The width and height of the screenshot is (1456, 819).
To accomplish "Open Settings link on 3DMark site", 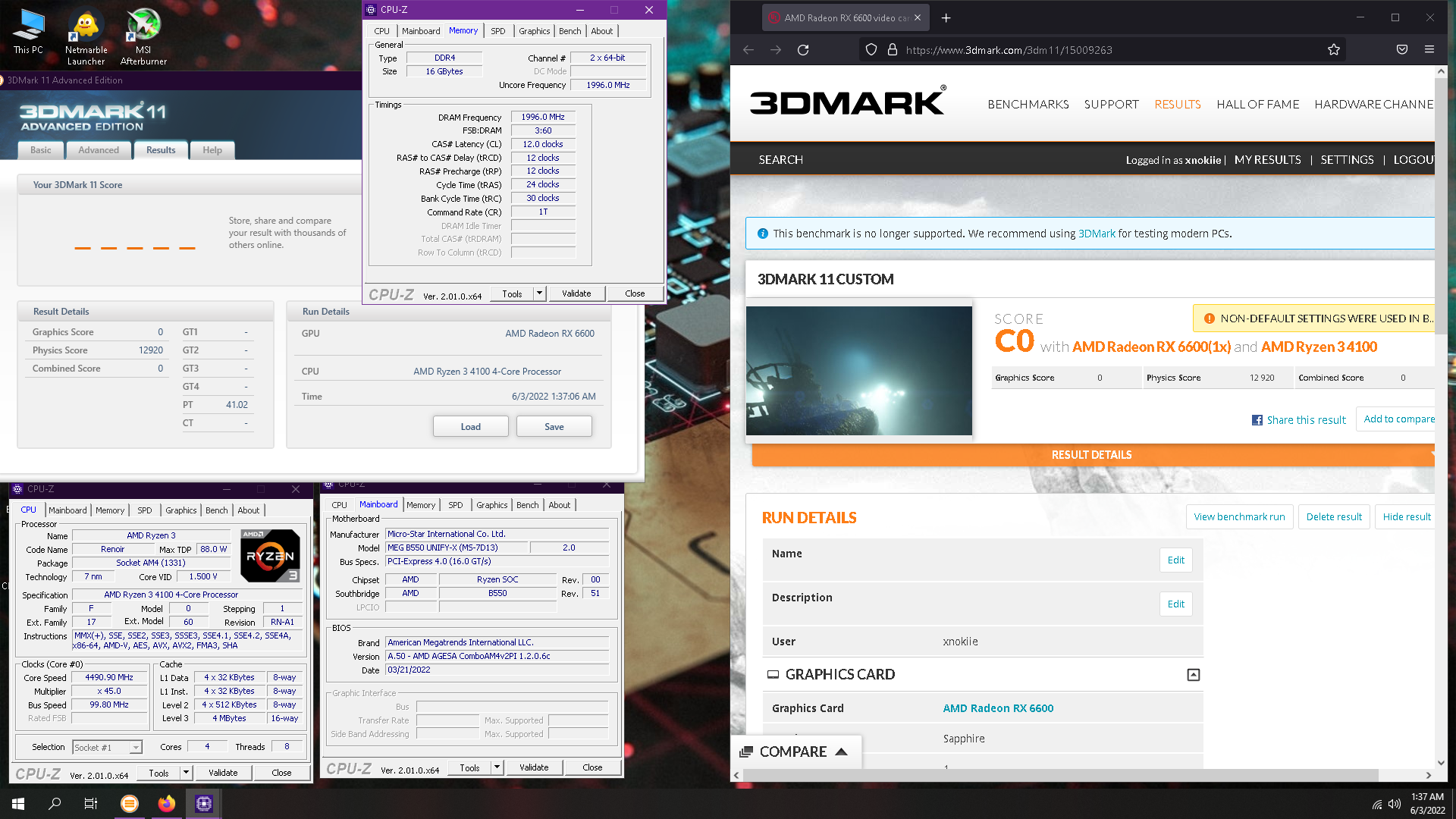I will [x=1347, y=159].
